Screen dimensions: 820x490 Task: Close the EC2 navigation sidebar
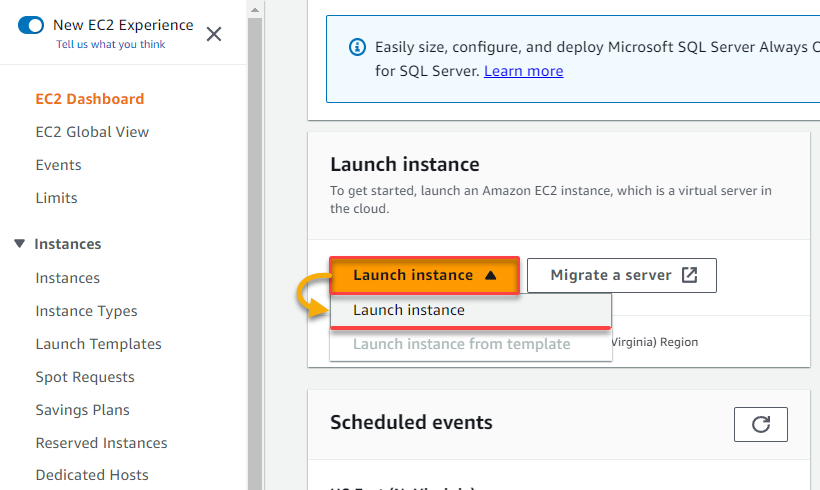pyautogui.click(x=214, y=34)
